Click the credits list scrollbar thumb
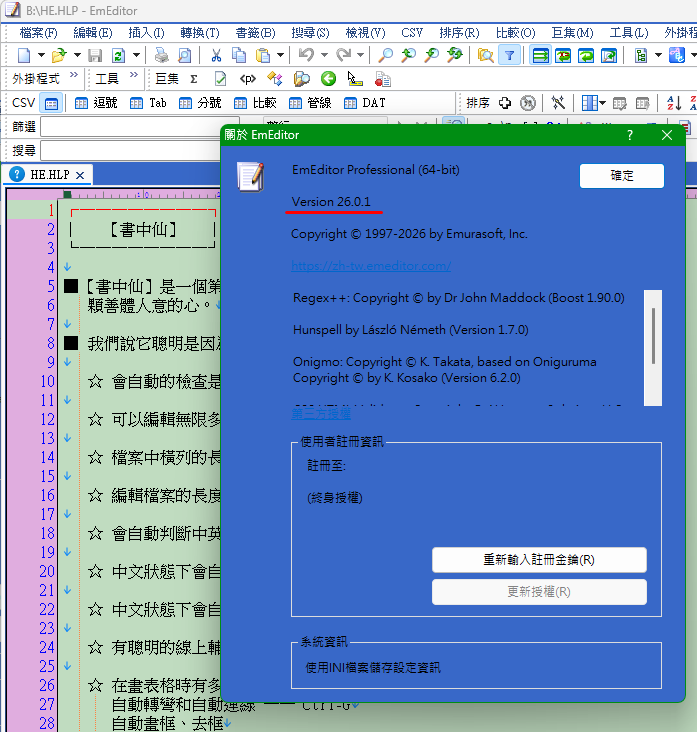 [653, 336]
